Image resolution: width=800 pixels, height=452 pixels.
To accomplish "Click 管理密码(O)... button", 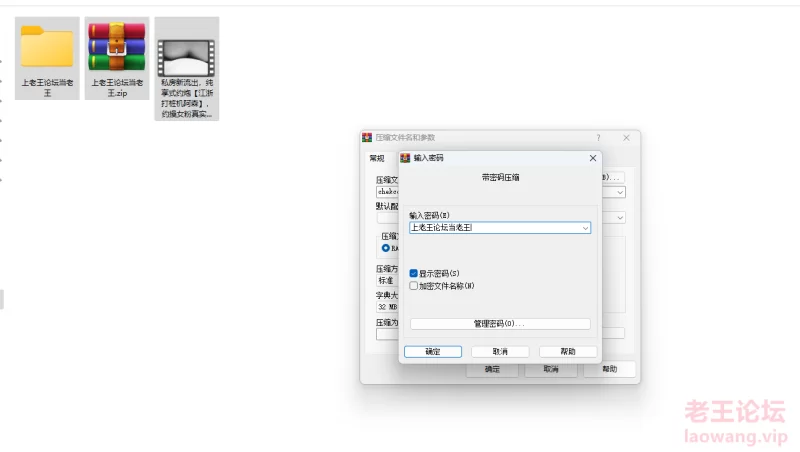I will [500, 323].
